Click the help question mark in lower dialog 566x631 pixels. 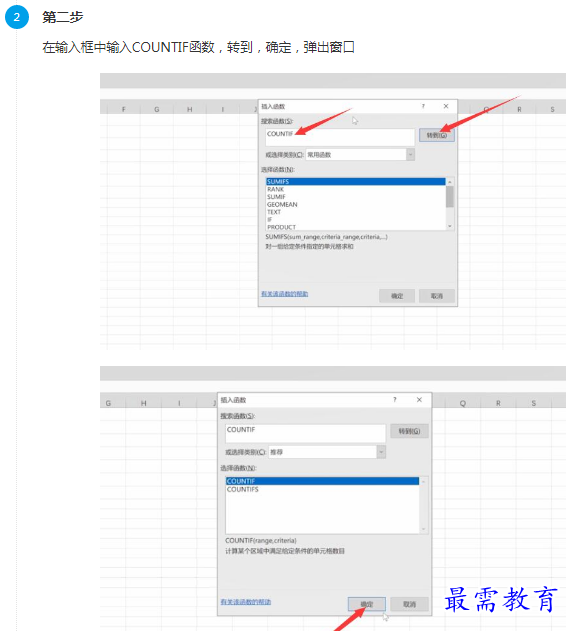(x=395, y=400)
